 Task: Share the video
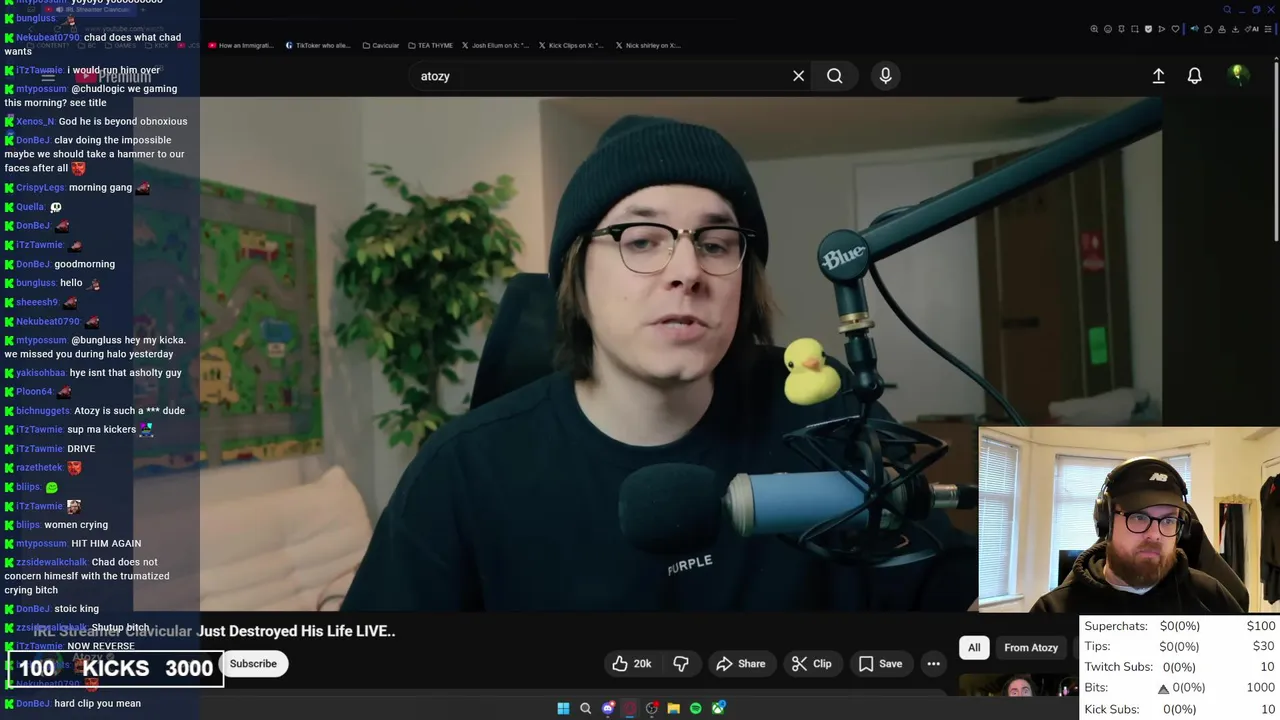pos(741,664)
